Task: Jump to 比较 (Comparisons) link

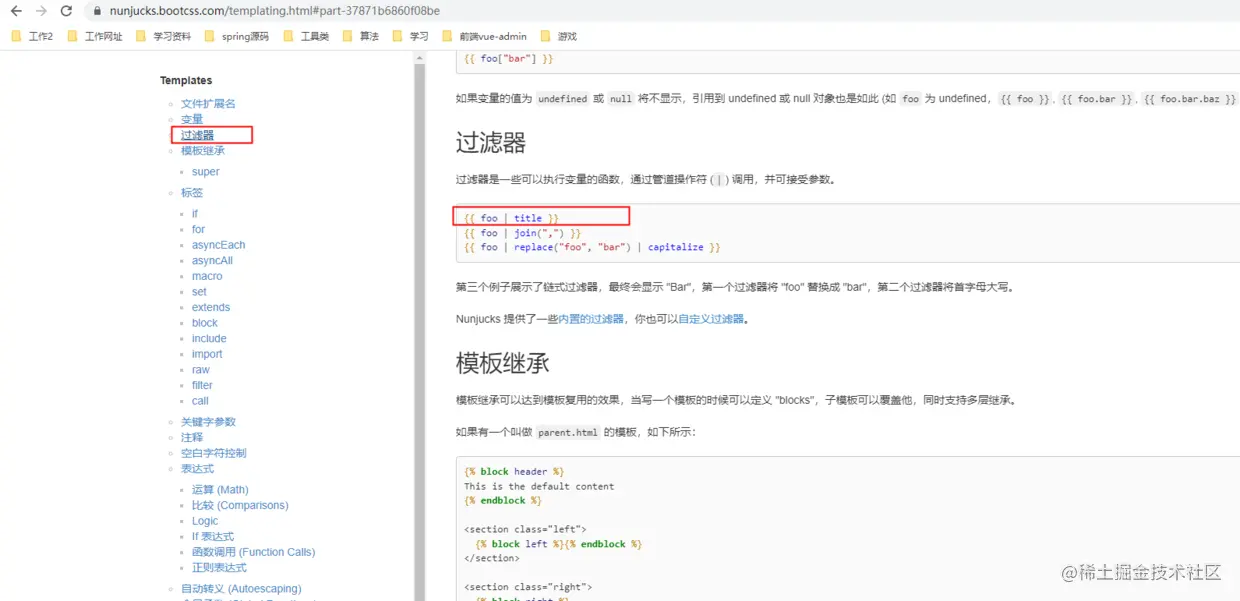Action: click(240, 506)
